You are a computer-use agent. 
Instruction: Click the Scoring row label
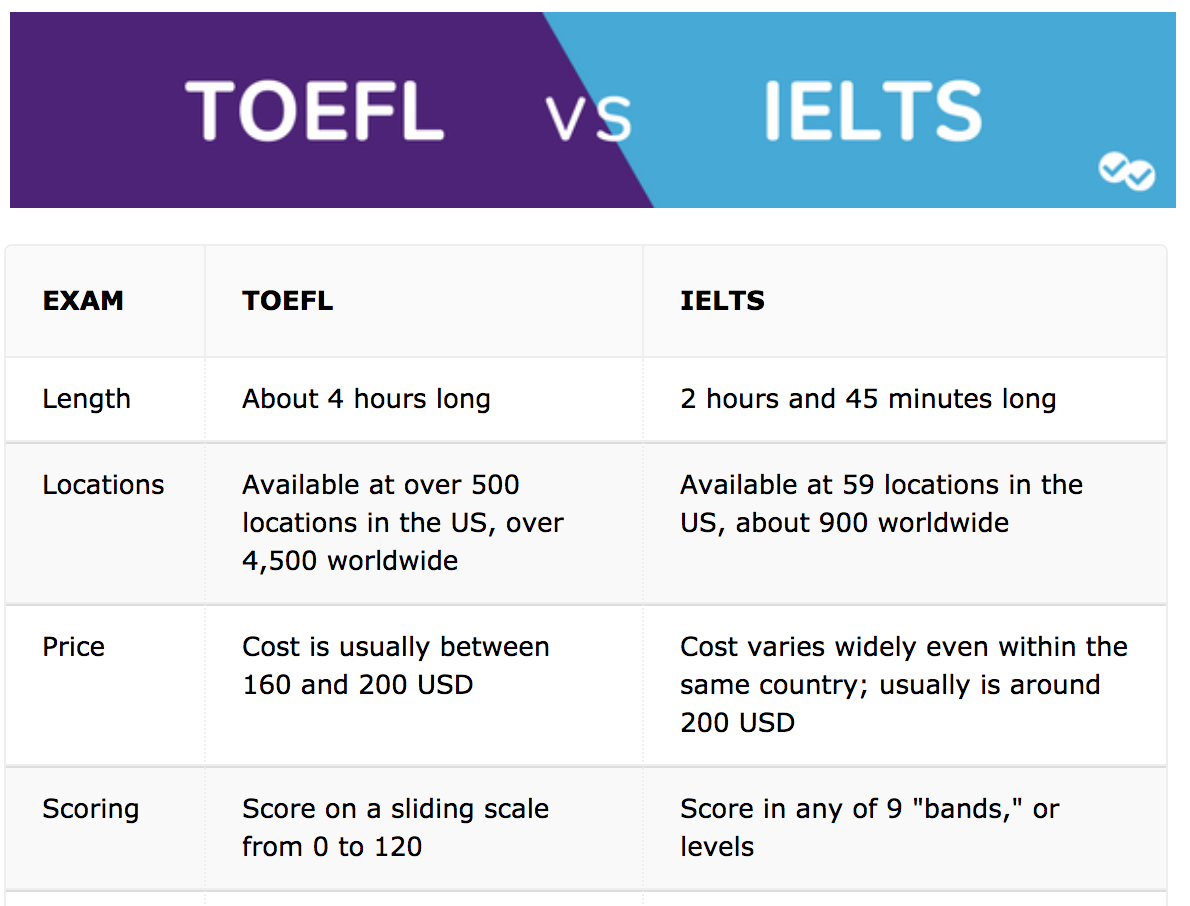click(x=91, y=810)
